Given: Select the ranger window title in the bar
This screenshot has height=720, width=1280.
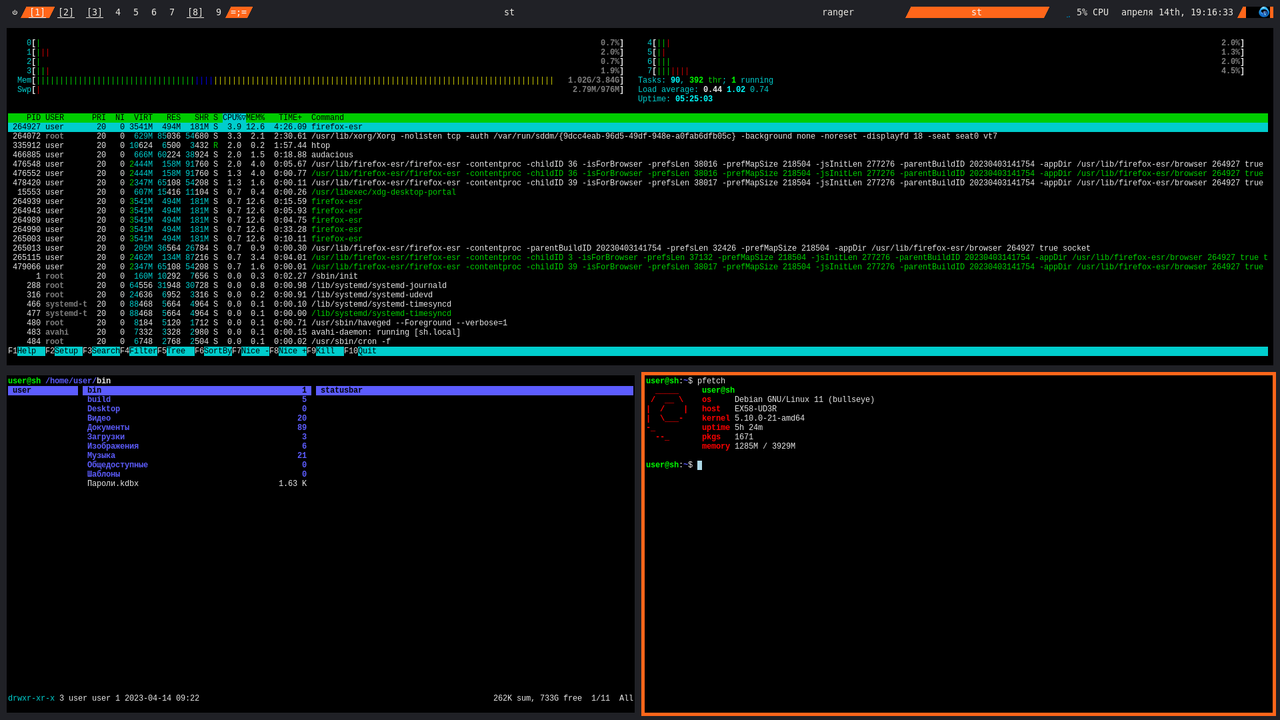Looking at the screenshot, I should [838, 12].
